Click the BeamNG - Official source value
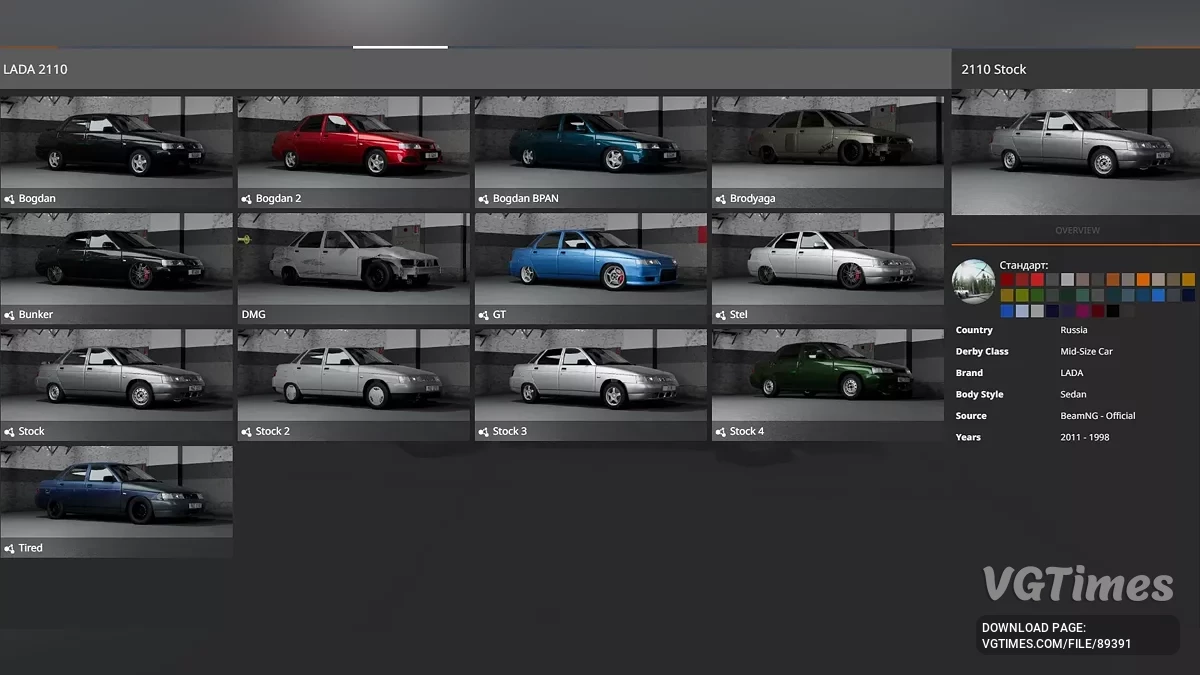Screen dimensions: 1200x675 tap(1098, 416)
